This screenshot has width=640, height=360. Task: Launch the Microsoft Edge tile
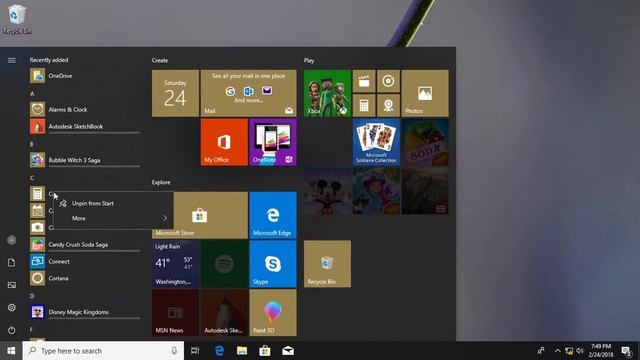tap(273, 215)
